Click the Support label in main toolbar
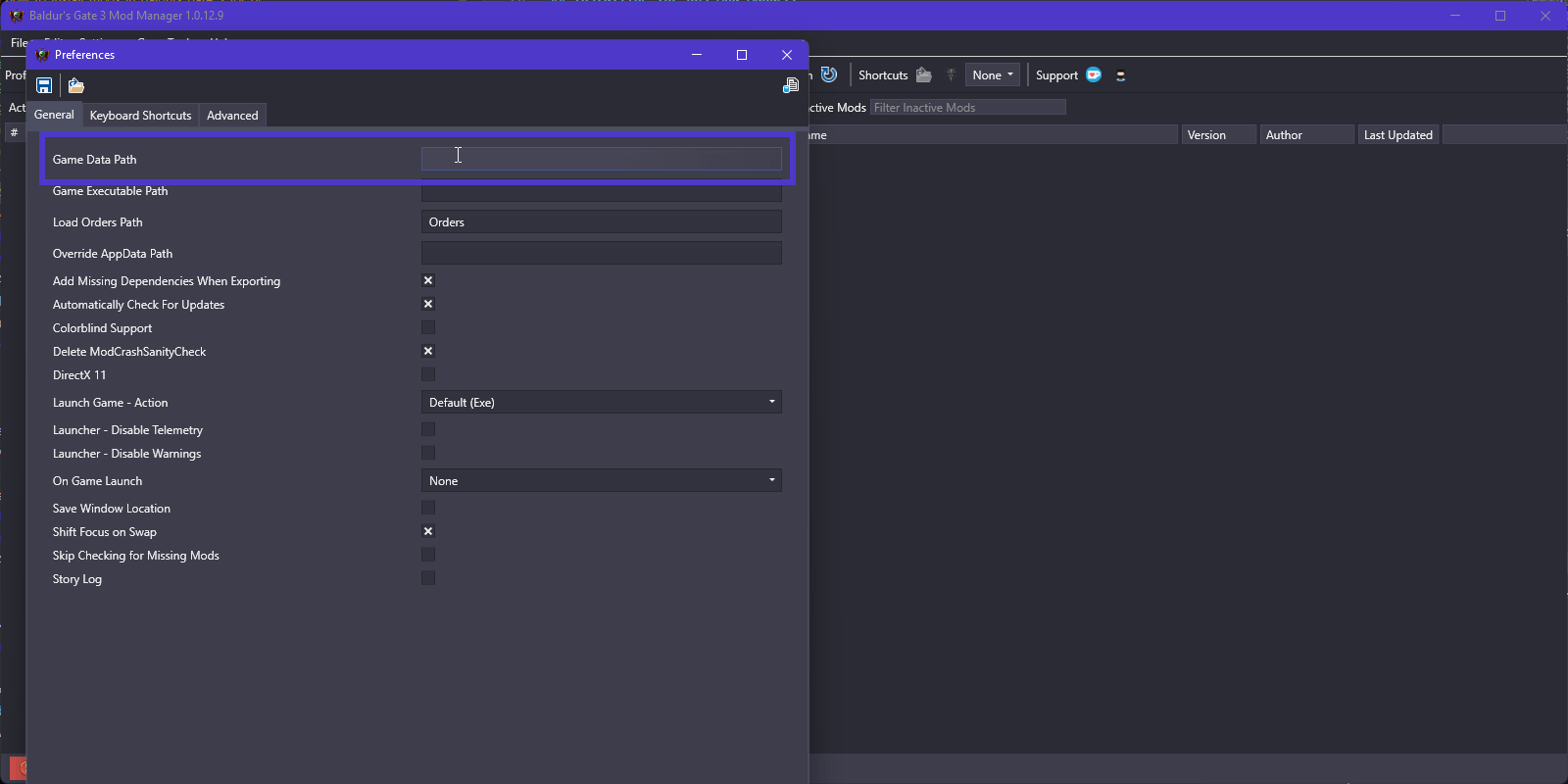1568x784 pixels. [x=1056, y=75]
